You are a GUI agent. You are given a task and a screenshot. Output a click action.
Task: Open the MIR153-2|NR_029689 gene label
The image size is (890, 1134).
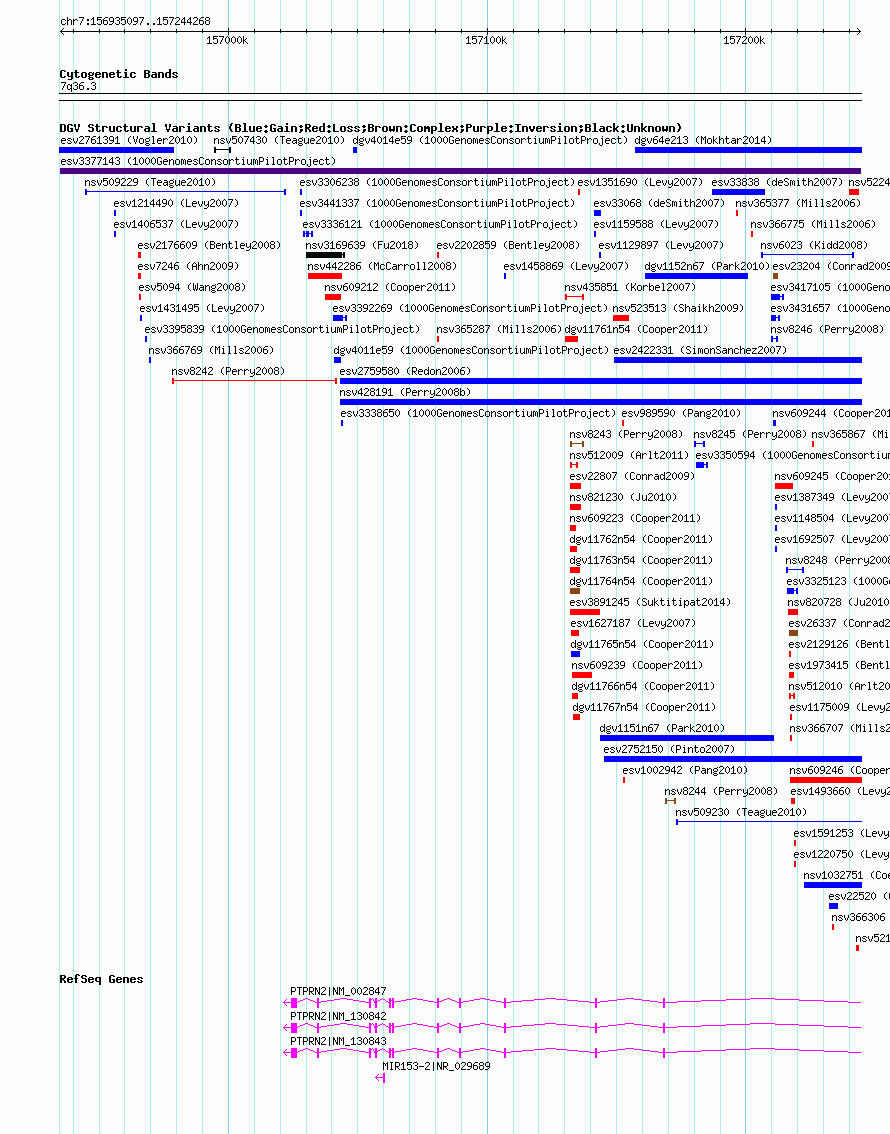[437, 1066]
